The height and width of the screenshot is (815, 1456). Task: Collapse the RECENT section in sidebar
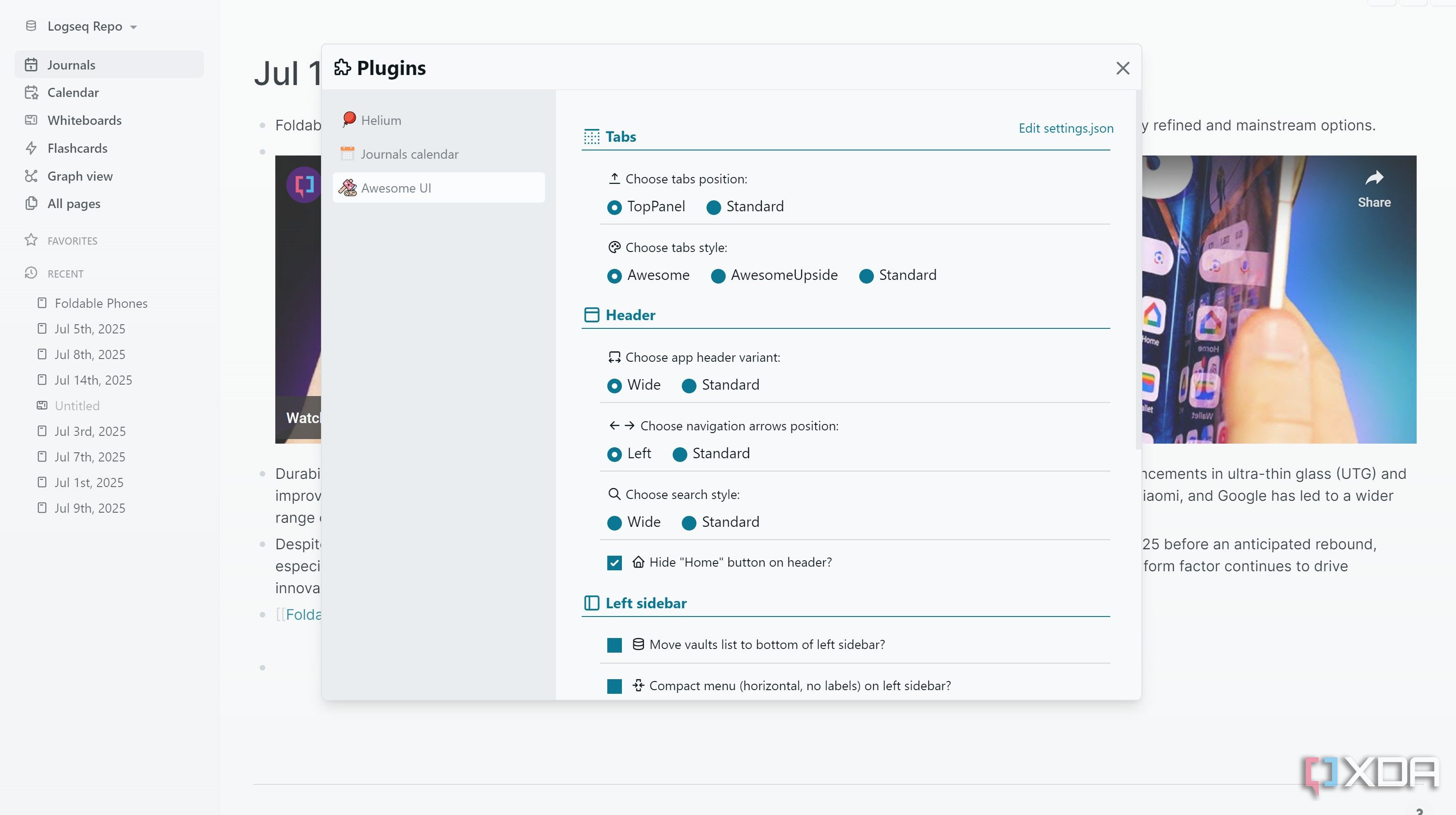(x=65, y=273)
